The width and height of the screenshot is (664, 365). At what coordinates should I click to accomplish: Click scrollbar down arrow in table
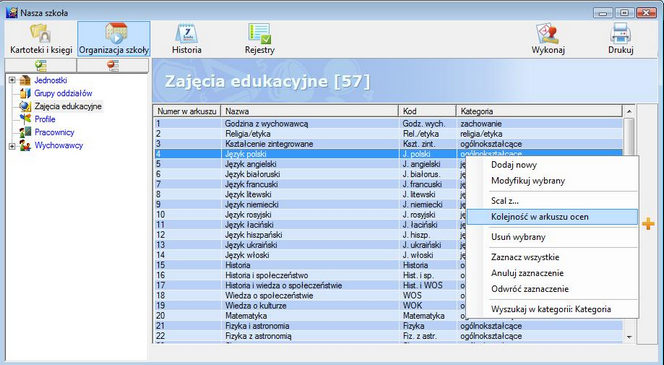(629, 337)
